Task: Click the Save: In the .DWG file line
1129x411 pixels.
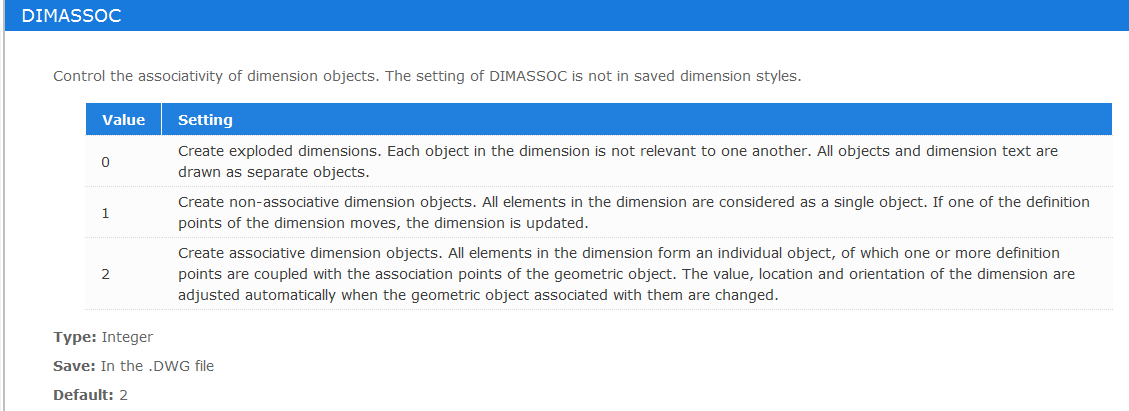Action: tap(133, 366)
